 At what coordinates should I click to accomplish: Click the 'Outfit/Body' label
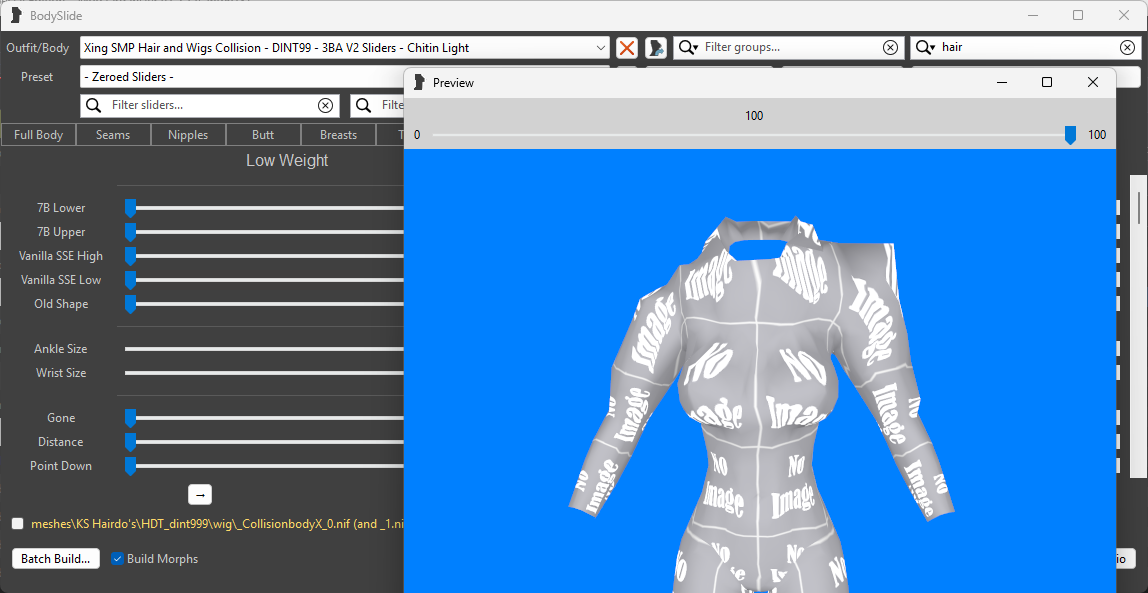click(37, 48)
